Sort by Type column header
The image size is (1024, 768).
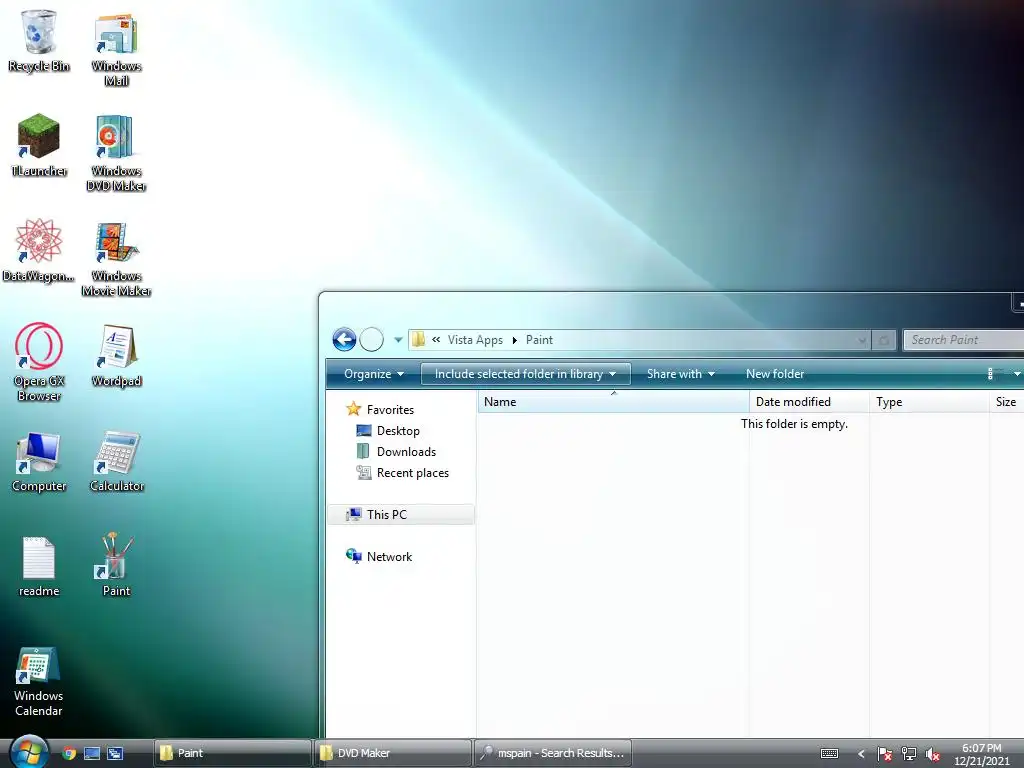coord(929,402)
